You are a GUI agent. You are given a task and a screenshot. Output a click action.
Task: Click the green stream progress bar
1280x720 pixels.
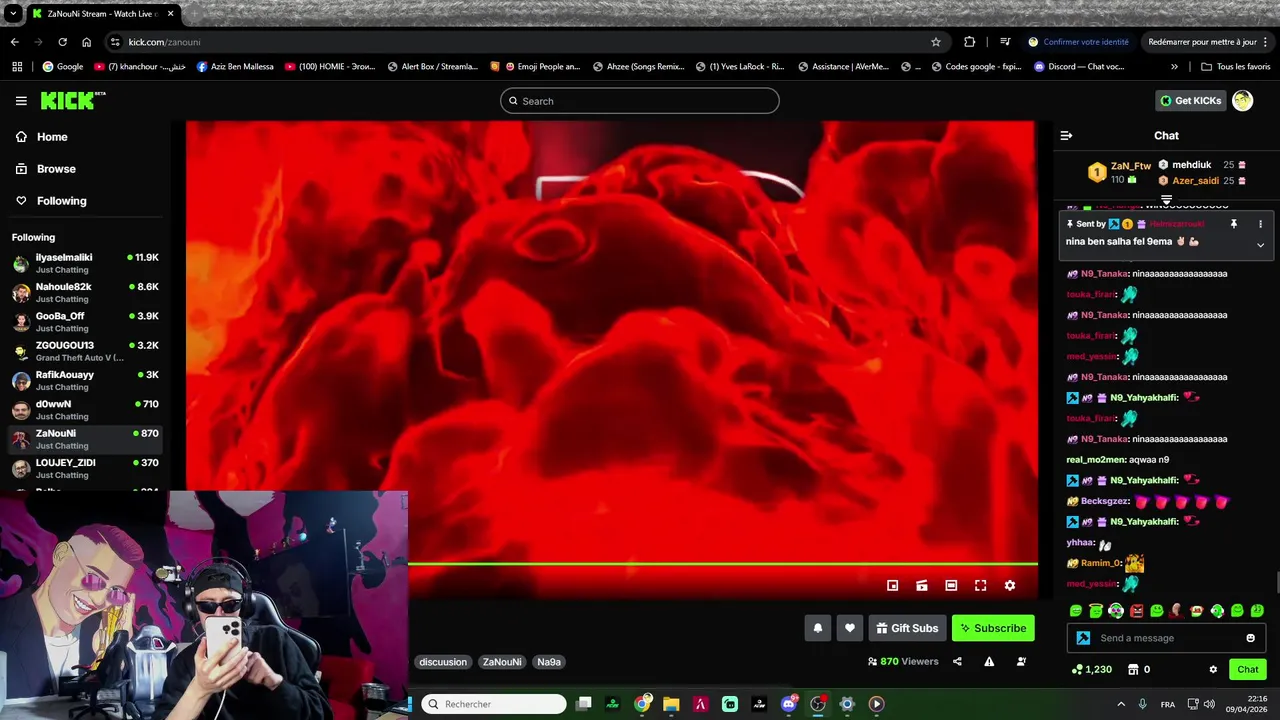(723, 564)
